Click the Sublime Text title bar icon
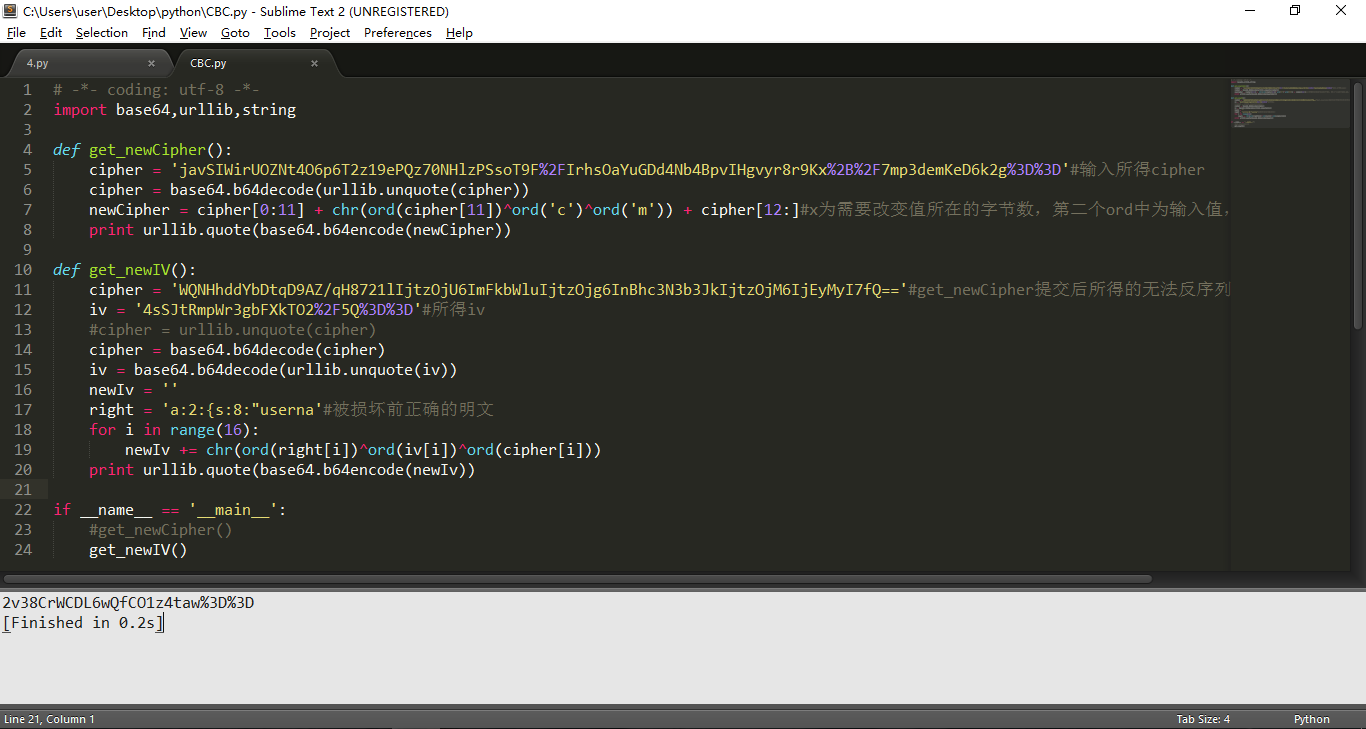The width and height of the screenshot is (1366, 729). pyautogui.click(x=10, y=11)
